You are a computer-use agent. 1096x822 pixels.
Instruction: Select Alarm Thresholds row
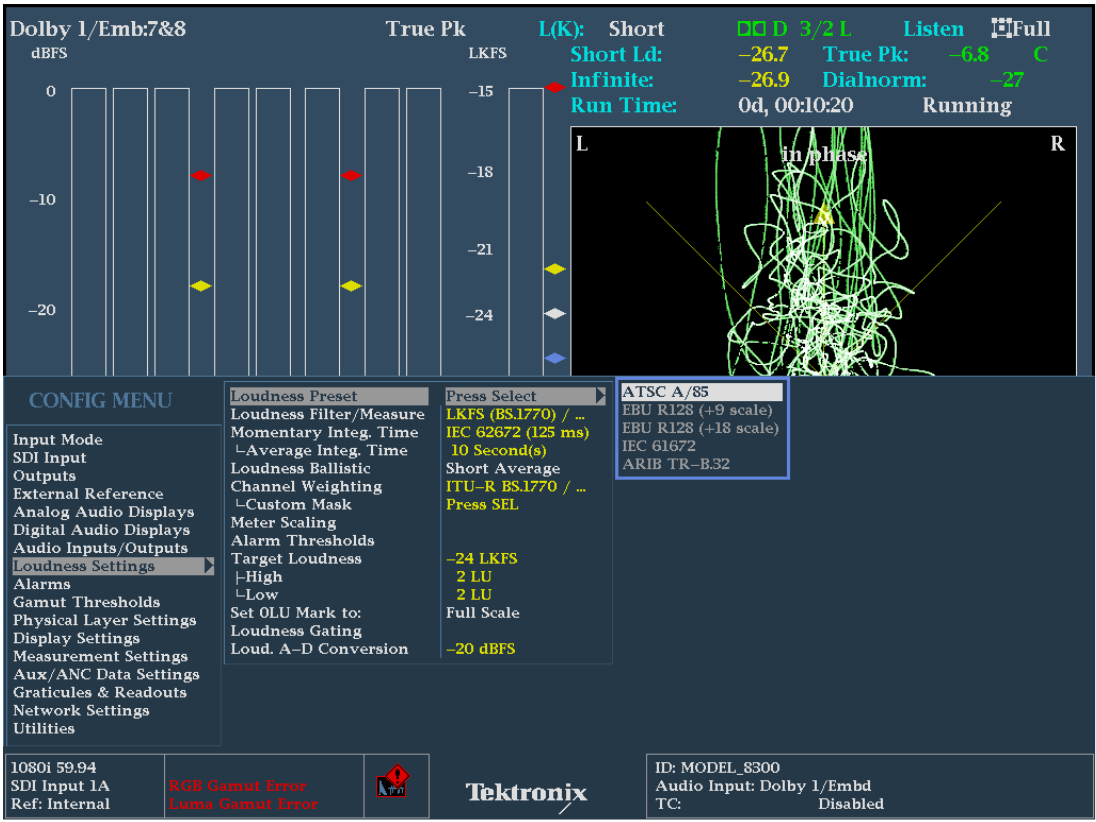(x=303, y=540)
